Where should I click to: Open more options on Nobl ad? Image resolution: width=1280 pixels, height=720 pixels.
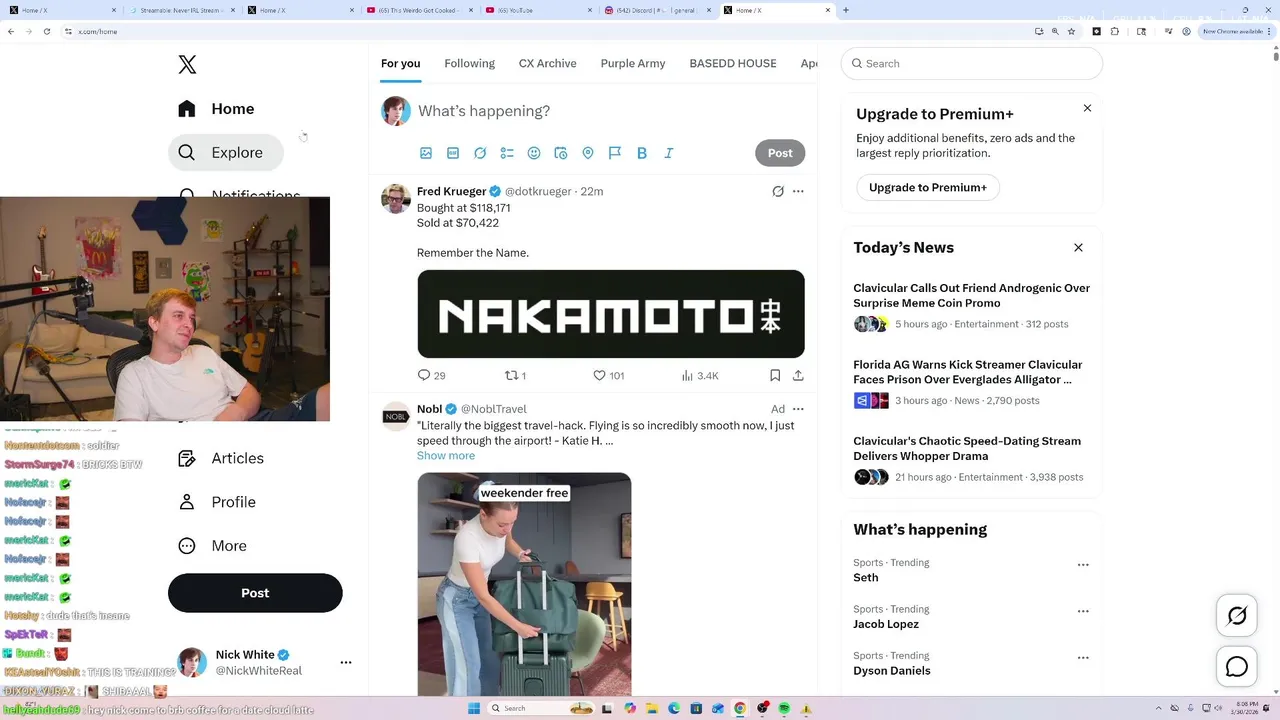[798, 409]
